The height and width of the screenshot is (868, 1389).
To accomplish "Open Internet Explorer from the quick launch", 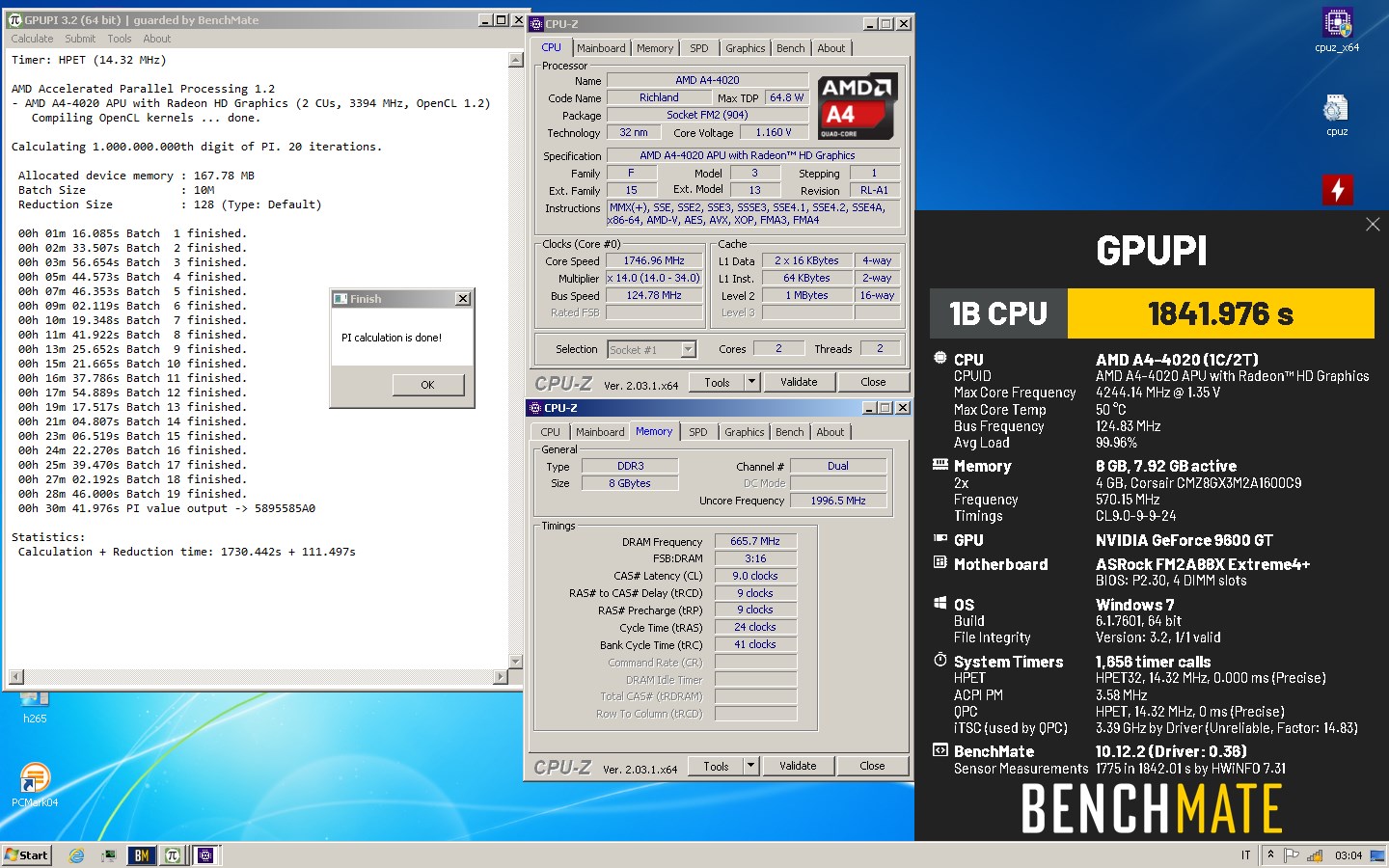I will point(77,855).
